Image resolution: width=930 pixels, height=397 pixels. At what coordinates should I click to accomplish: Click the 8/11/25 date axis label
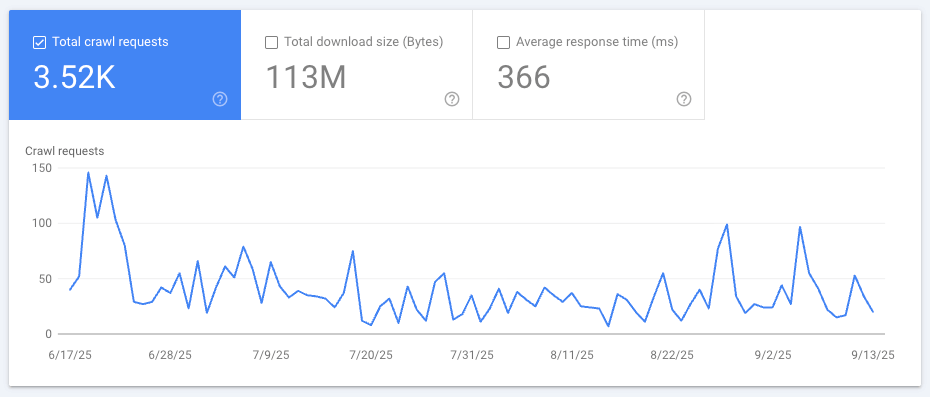click(572, 355)
